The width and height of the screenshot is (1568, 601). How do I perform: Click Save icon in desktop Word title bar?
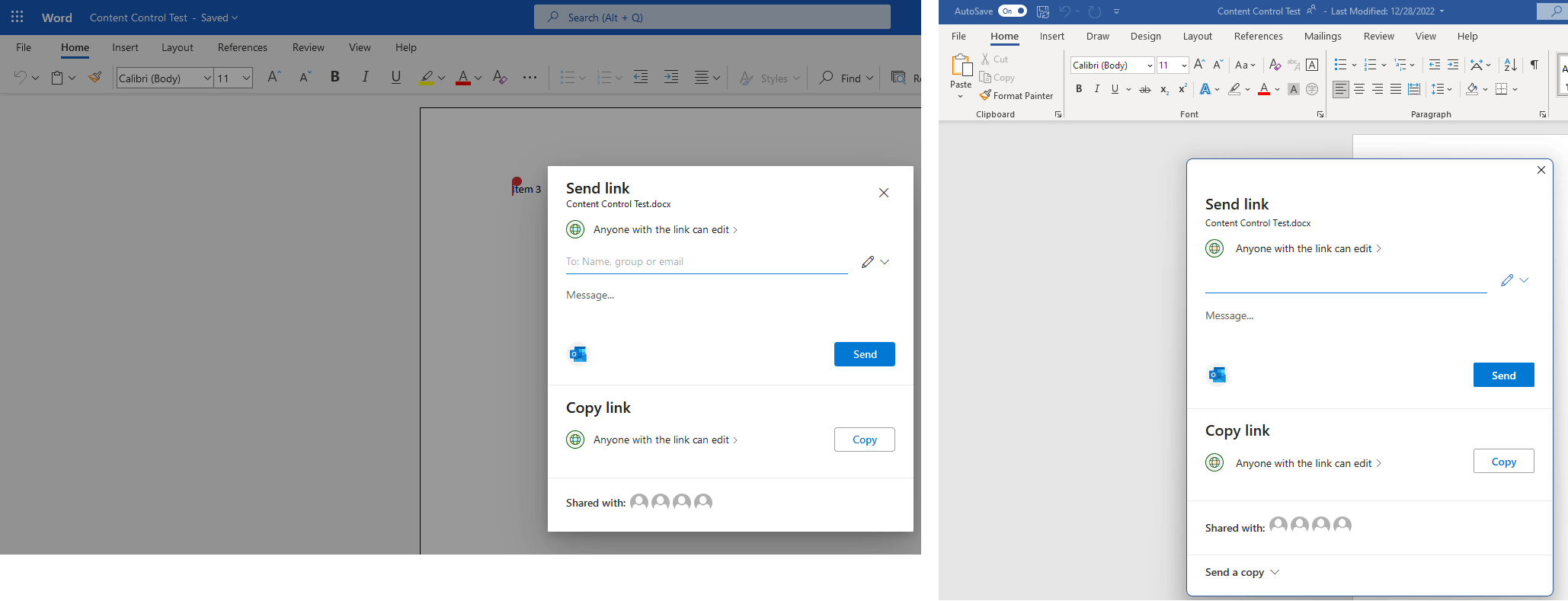coord(1043,11)
